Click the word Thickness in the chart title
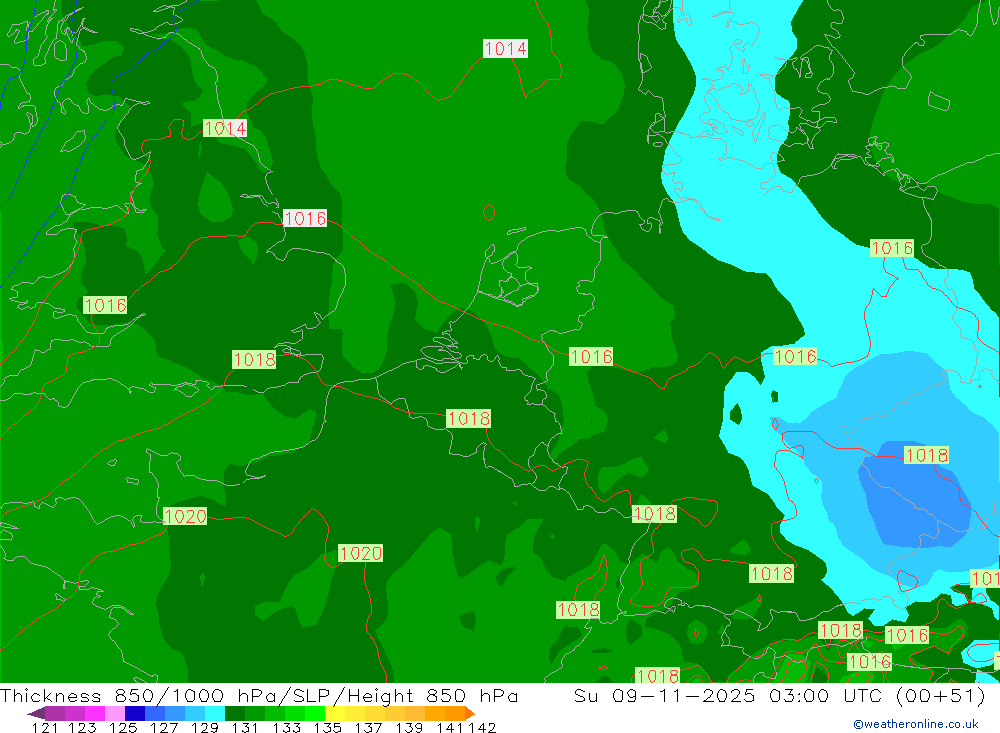This screenshot has width=1000, height=733. pos(51,695)
